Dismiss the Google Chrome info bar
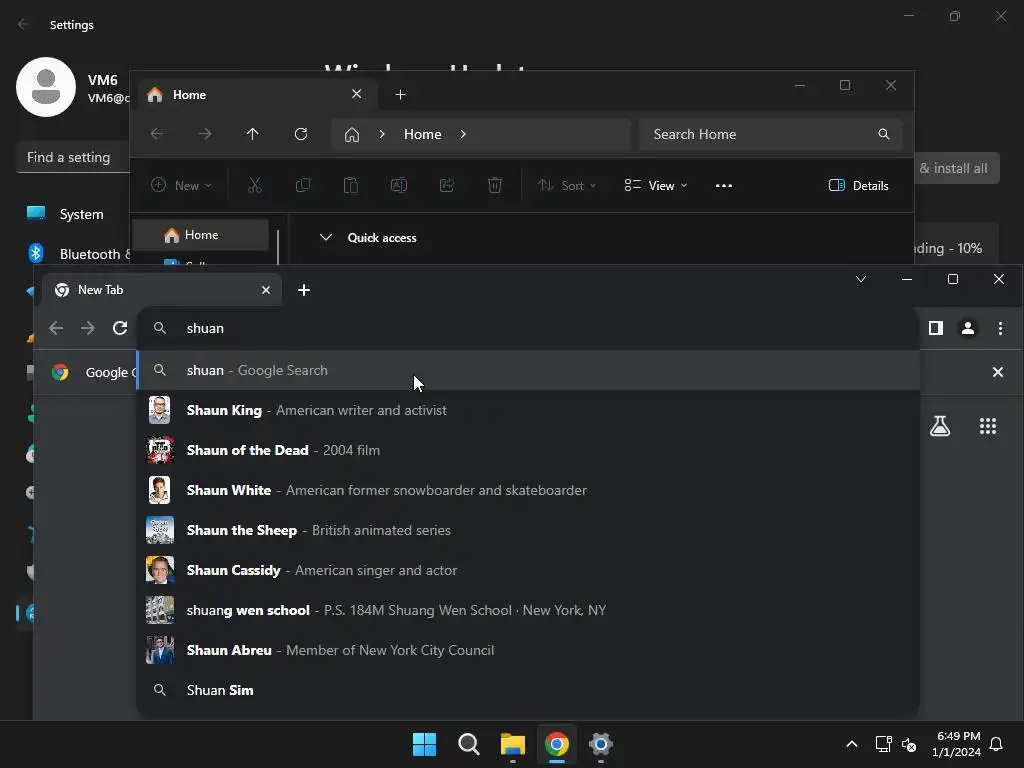 [x=997, y=372]
